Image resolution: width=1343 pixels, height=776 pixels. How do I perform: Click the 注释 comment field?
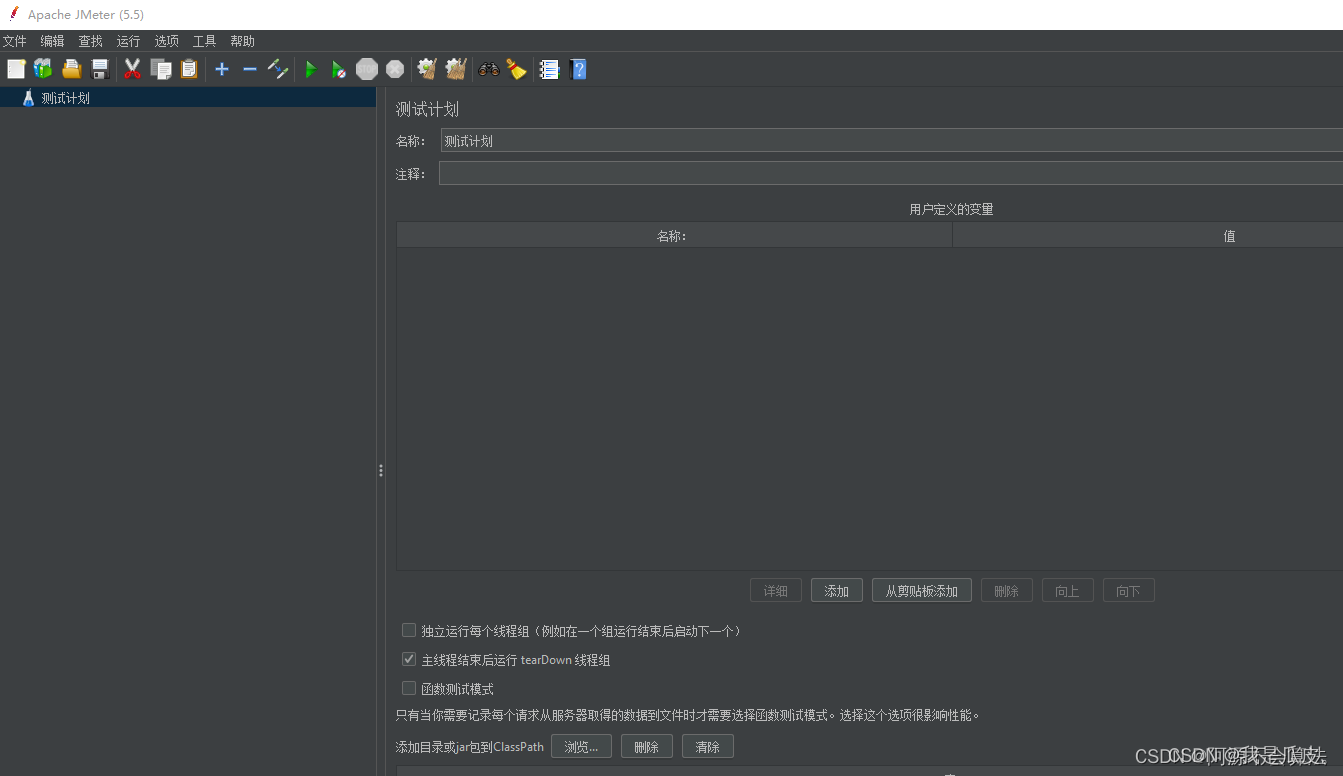(891, 174)
